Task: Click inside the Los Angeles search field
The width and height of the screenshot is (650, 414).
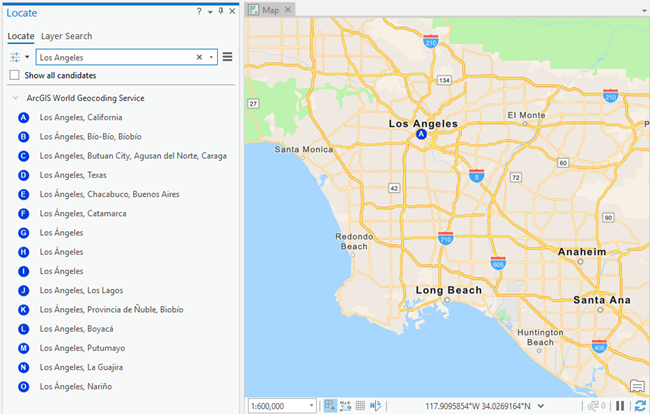Action: click(x=110, y=58)
